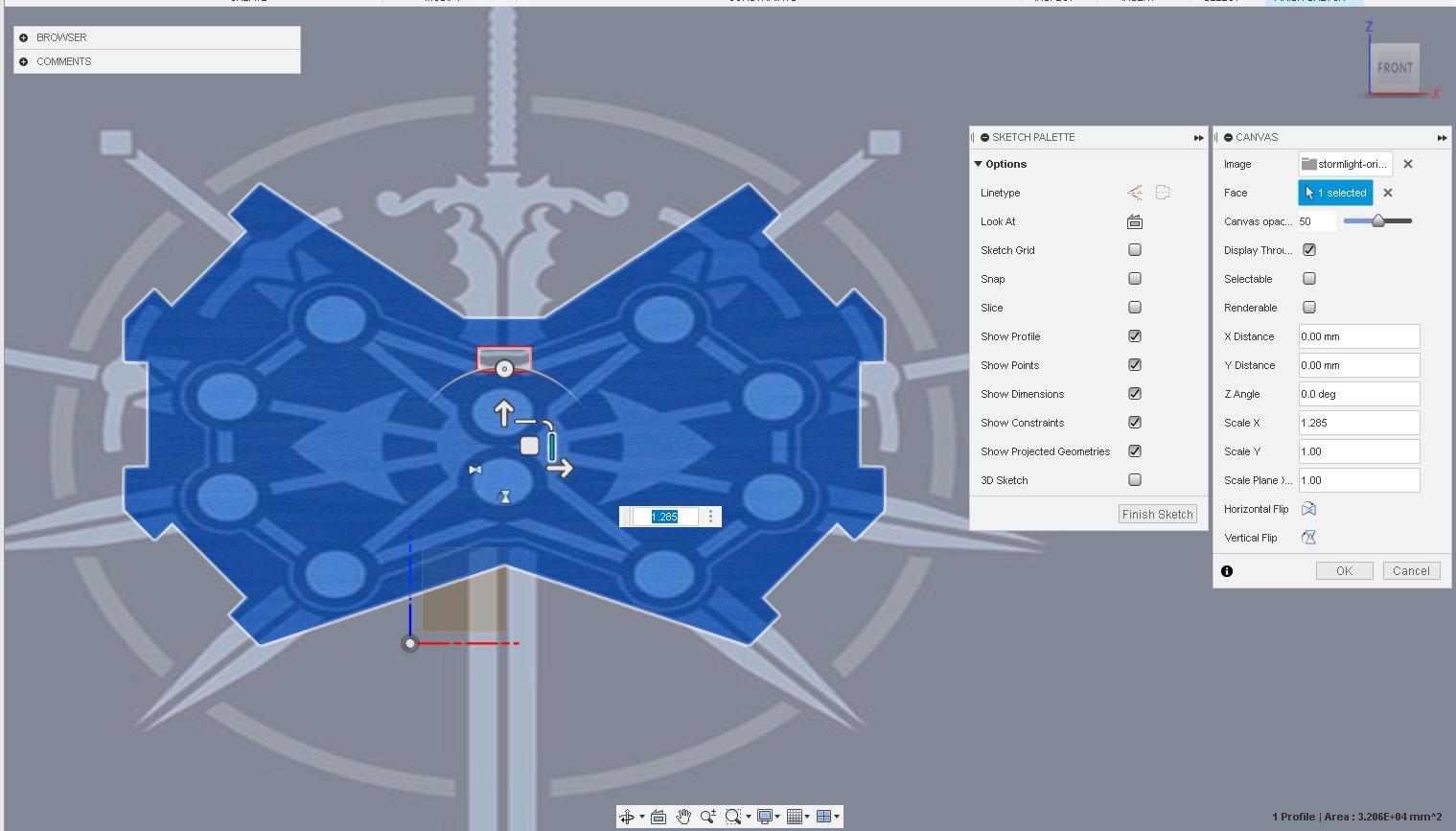This screenshot has height=831, width=1456.
Task: Click the Canvas opacity value field
Action: click(x=1317, y=221)
